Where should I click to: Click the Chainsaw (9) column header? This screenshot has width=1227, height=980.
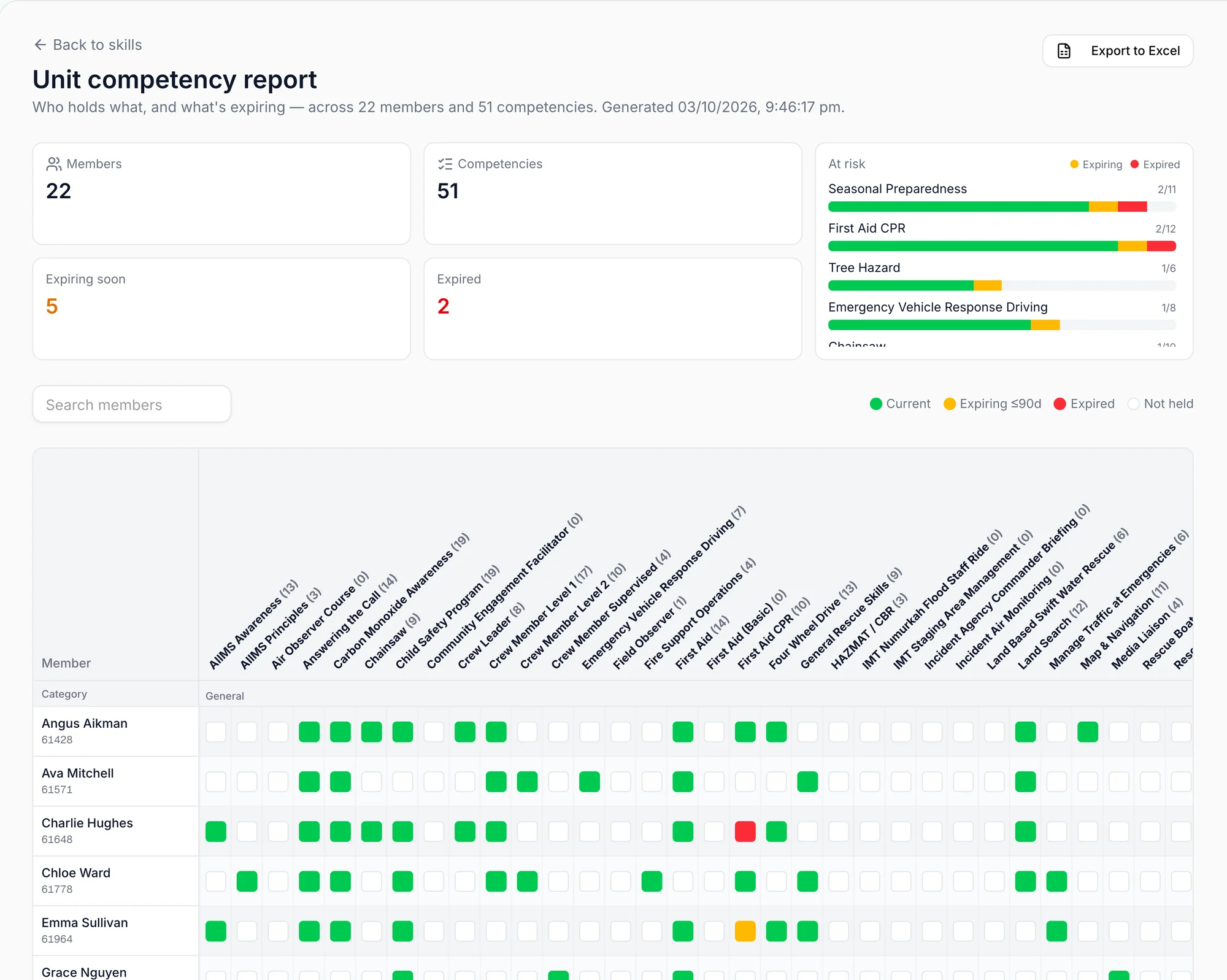392,641
